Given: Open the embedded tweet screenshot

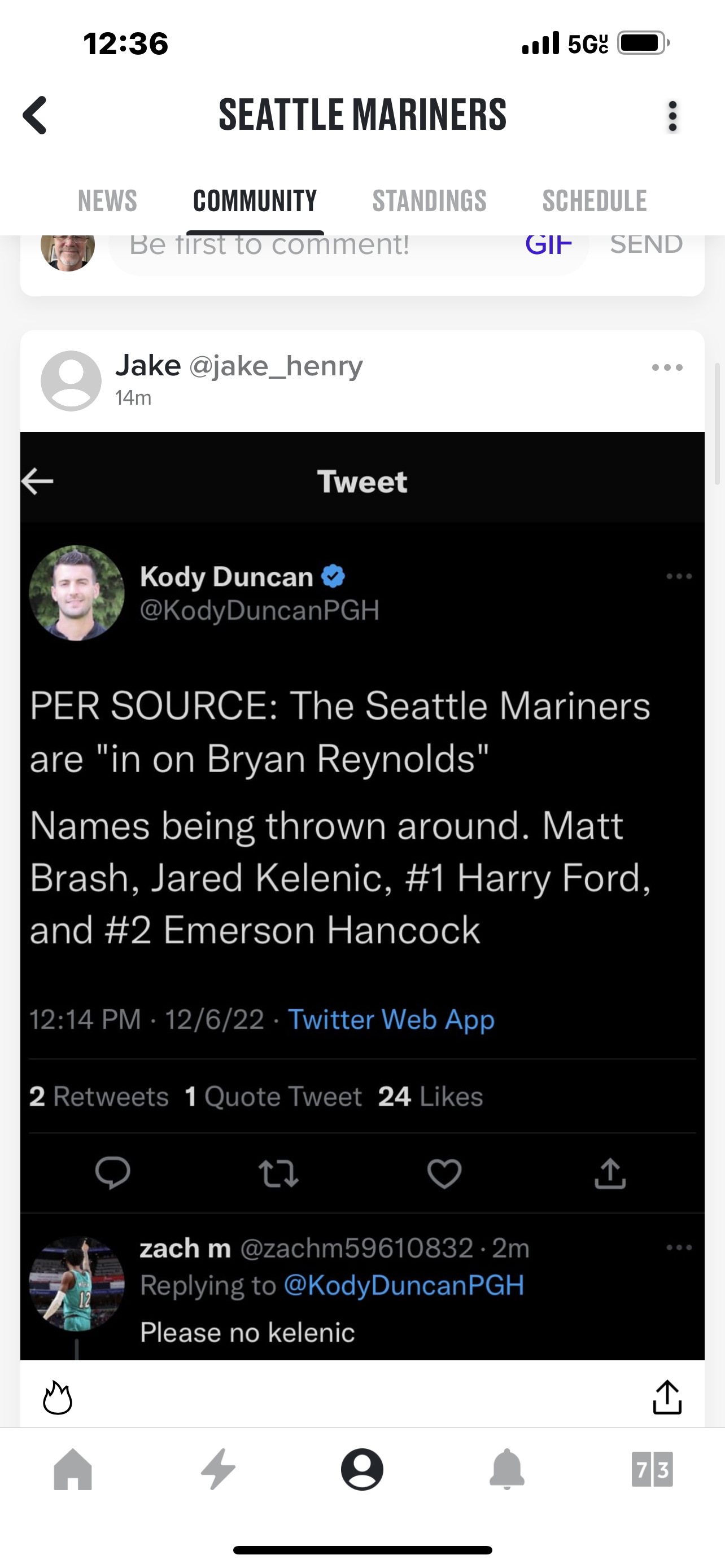Looking at the screenshot, I should tap(362, 852).
